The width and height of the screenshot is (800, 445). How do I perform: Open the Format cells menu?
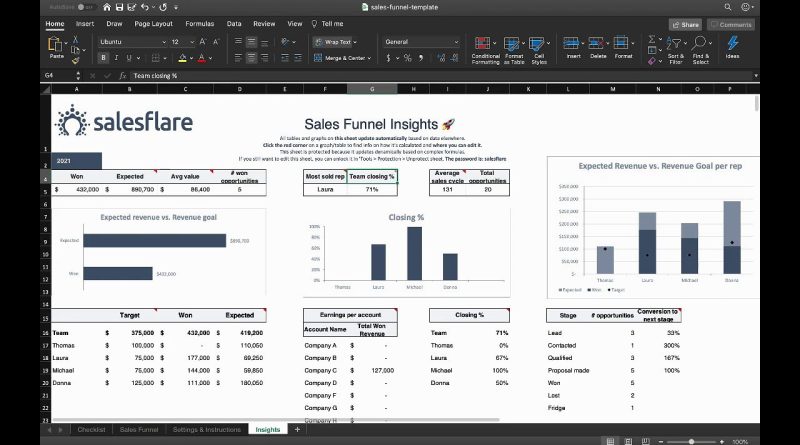pos(623,47)
